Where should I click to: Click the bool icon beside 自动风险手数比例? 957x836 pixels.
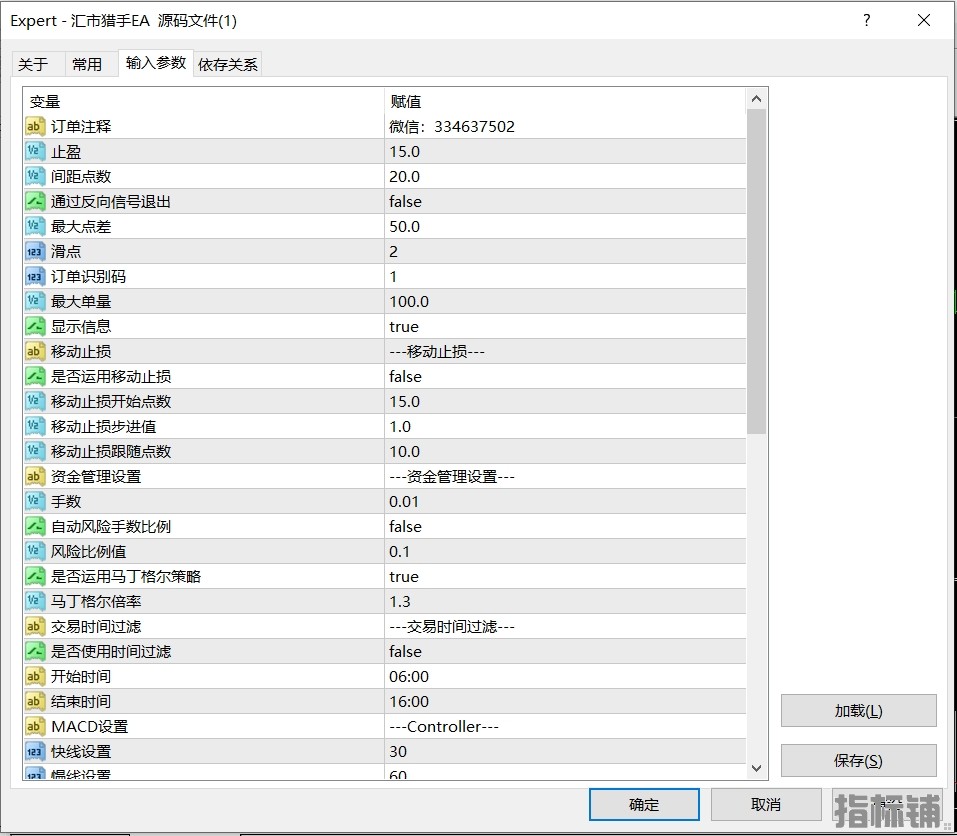pyautogui.click(x=35, y=527)
